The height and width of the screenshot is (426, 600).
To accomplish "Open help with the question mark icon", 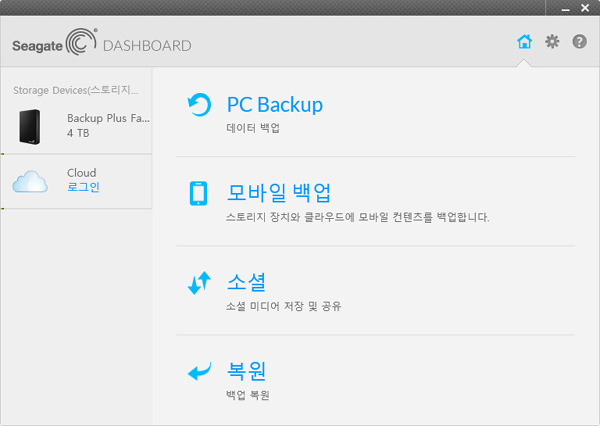I will [x=579, y=41].
